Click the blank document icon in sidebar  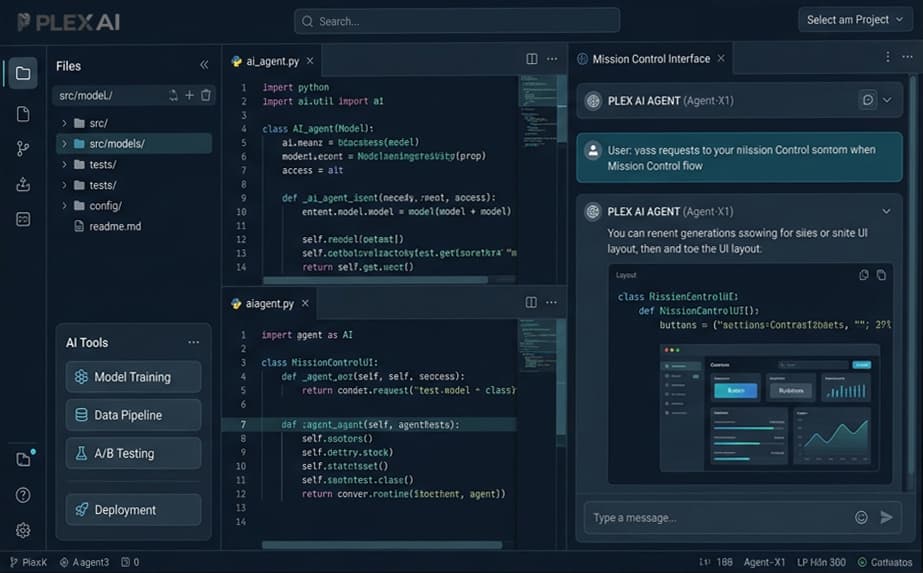23,114
